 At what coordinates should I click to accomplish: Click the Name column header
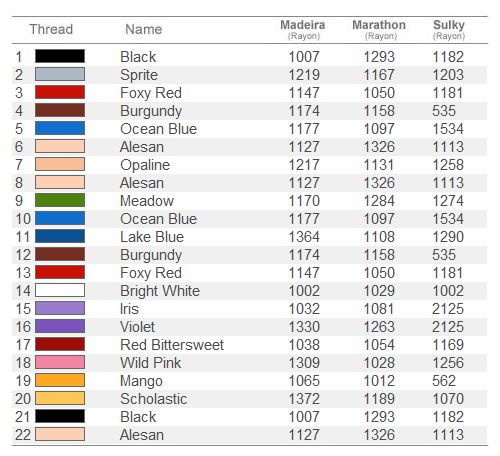[144, 29]
